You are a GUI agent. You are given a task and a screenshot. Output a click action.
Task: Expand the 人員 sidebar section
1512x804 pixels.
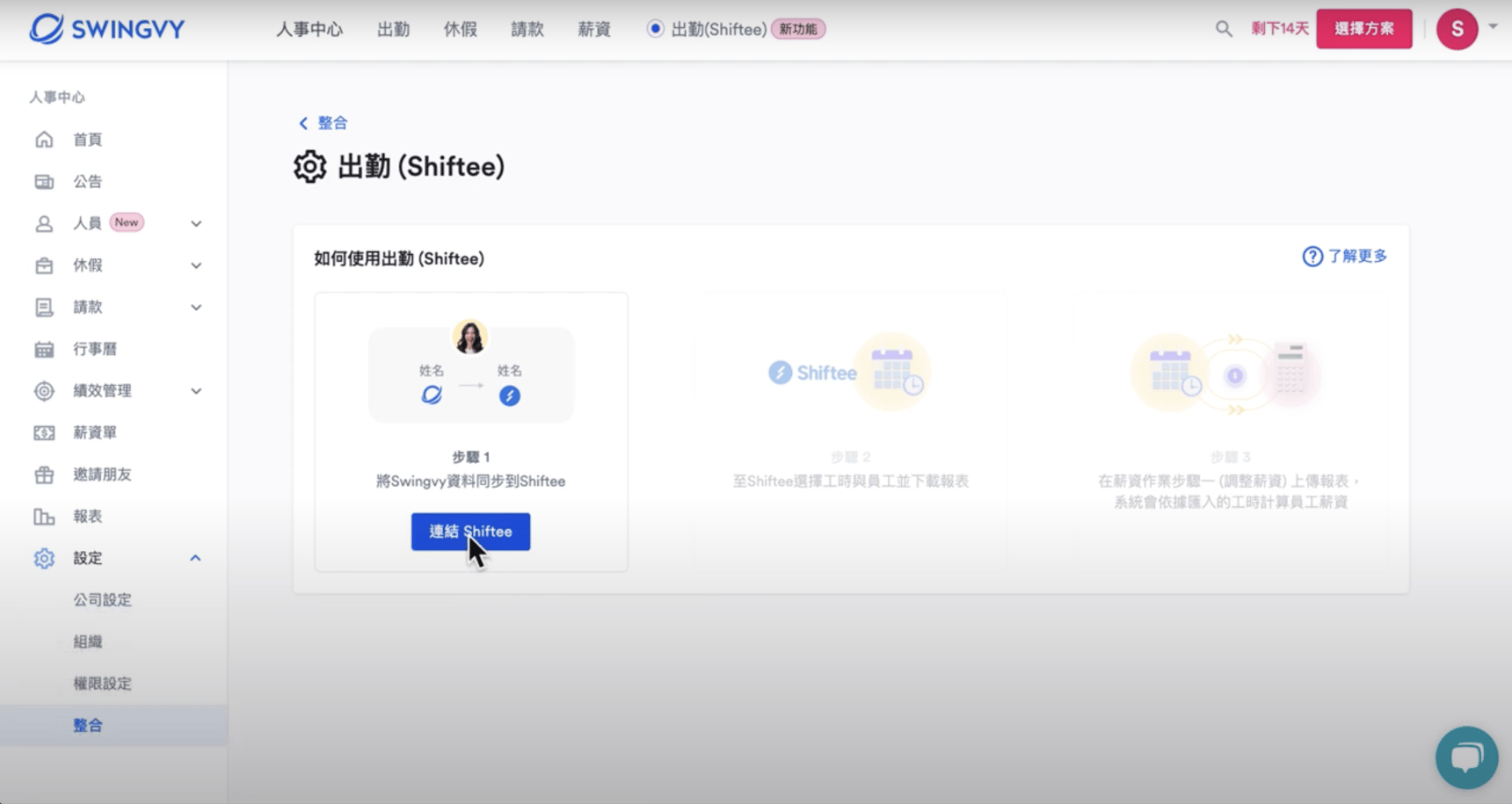point(196,224)
